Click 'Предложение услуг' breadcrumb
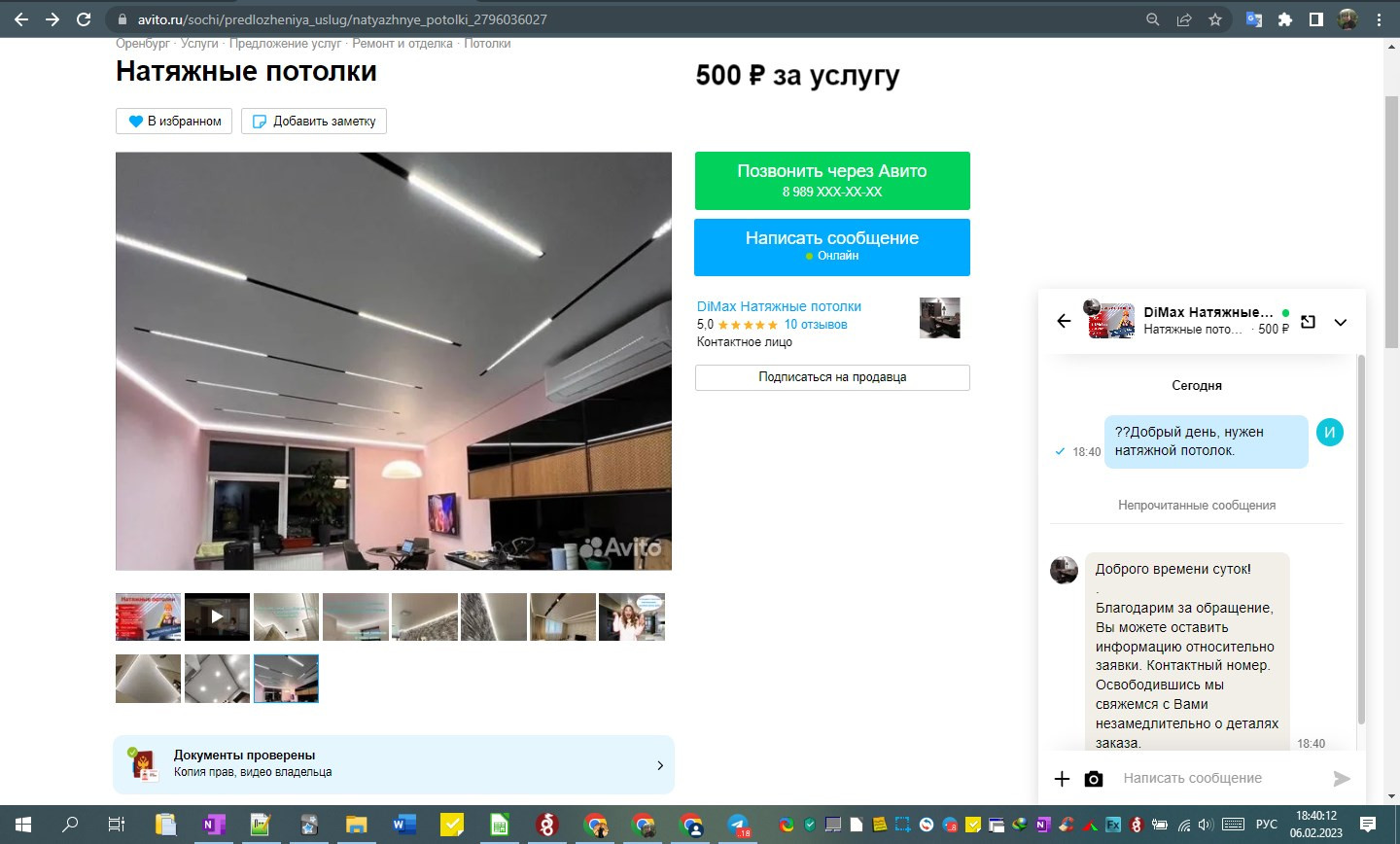The height and width of the screenshot is (844, 1400). (x=285, y=44)
